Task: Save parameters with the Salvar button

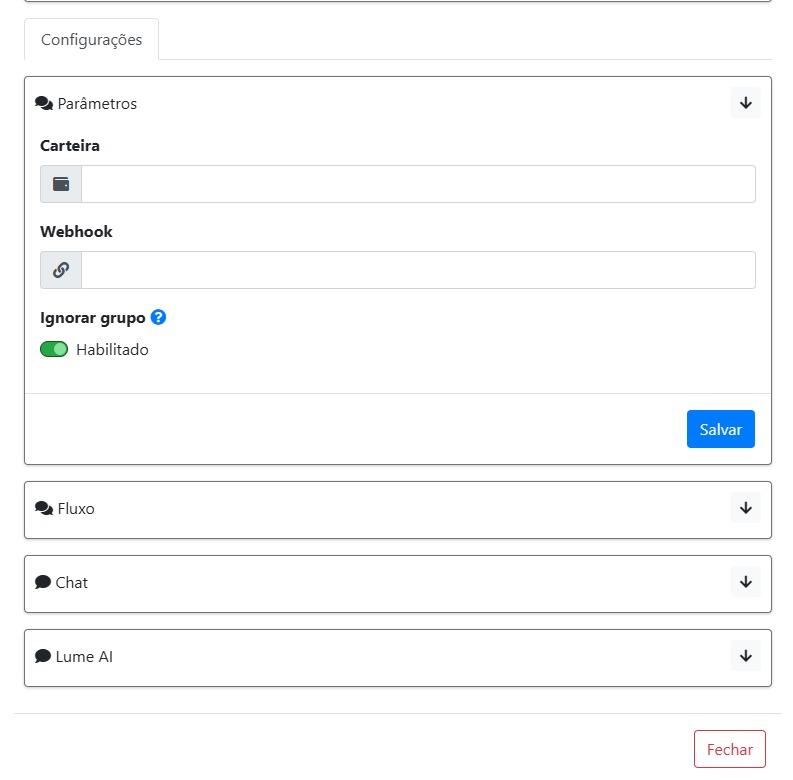Action: pos(721,429)
